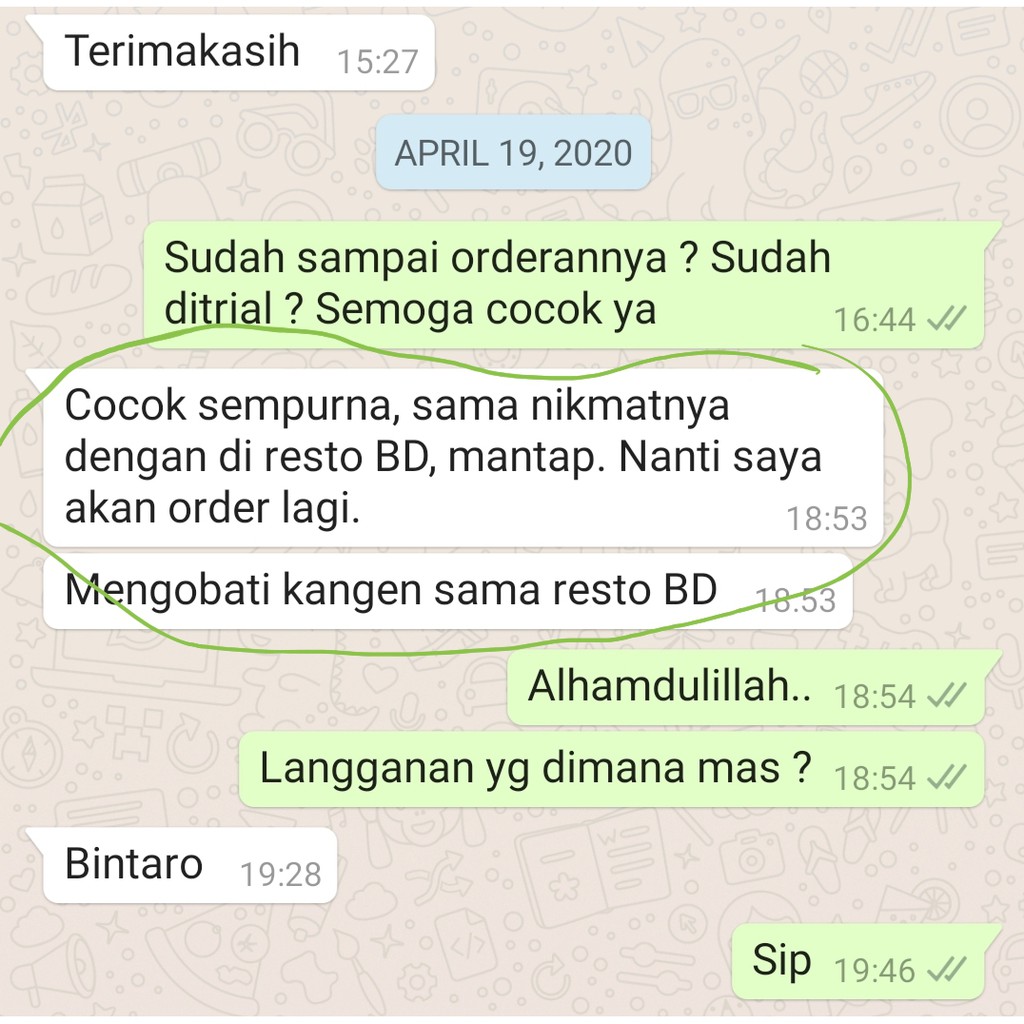Tap the 16:44 timestamp on outgoing message

pos(874,320)
